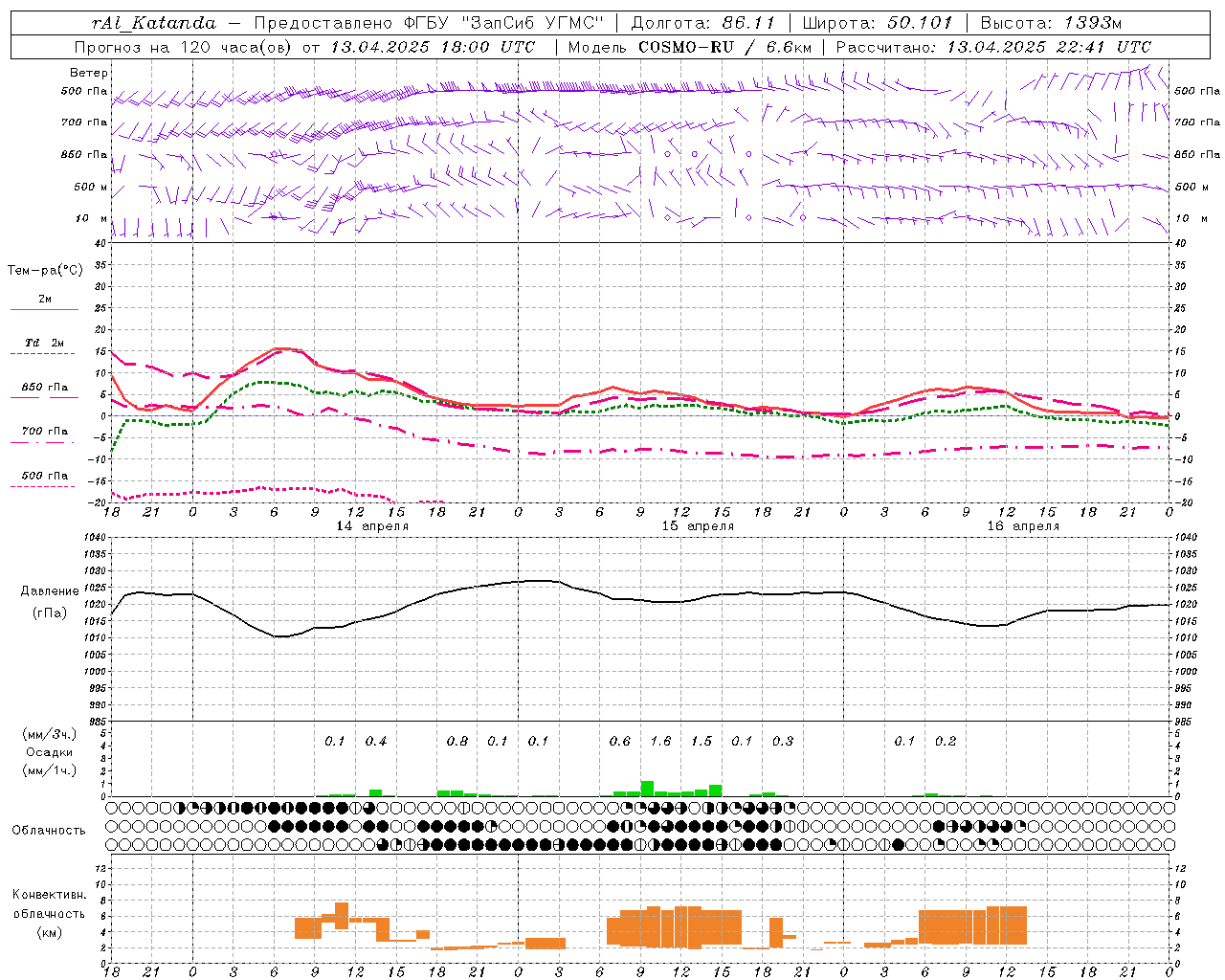Click the longitude value Долгота: 86.11
The image size is (1225, 980).
[x=703, y=23]
